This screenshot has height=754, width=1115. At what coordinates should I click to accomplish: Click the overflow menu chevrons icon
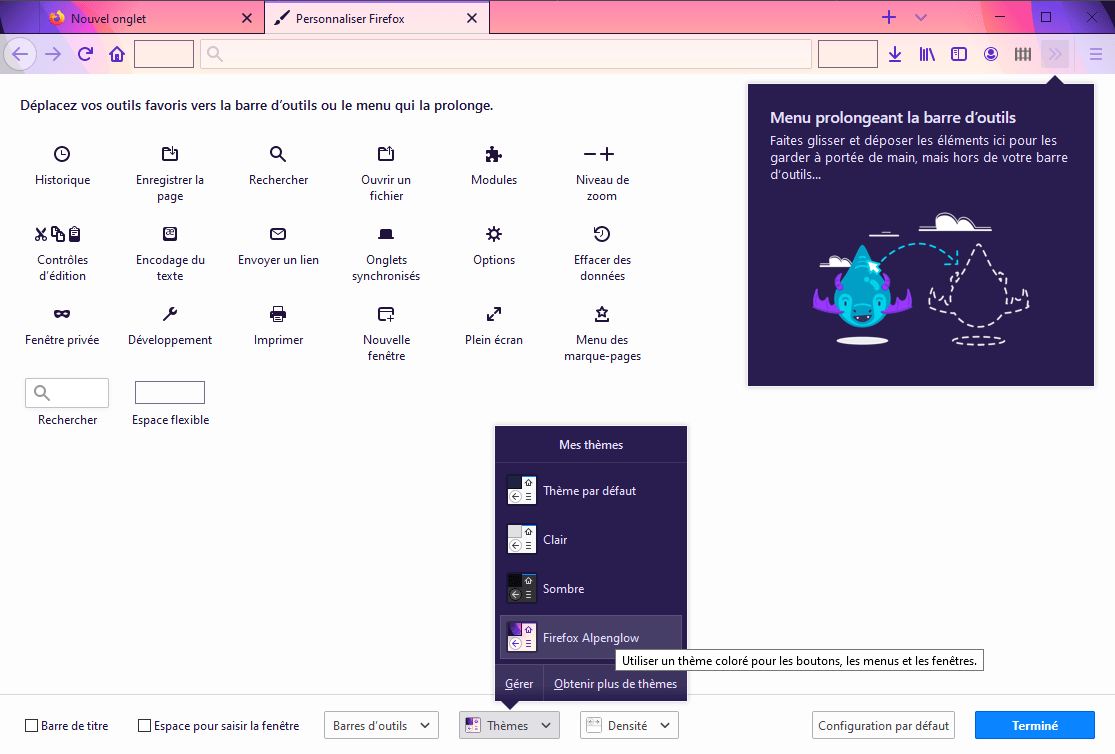click(x=1055, y=54)
